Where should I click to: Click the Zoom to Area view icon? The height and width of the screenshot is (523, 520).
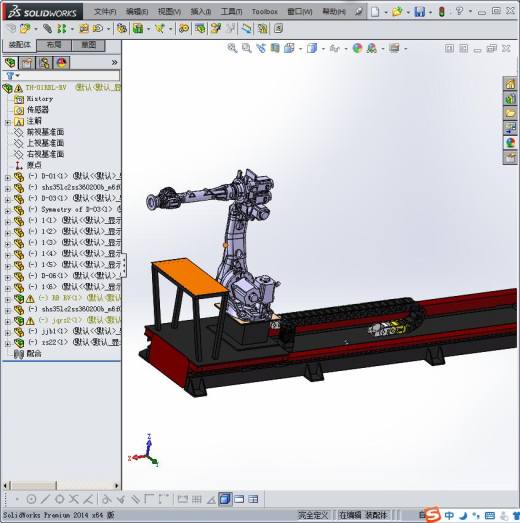pos(246,48)
